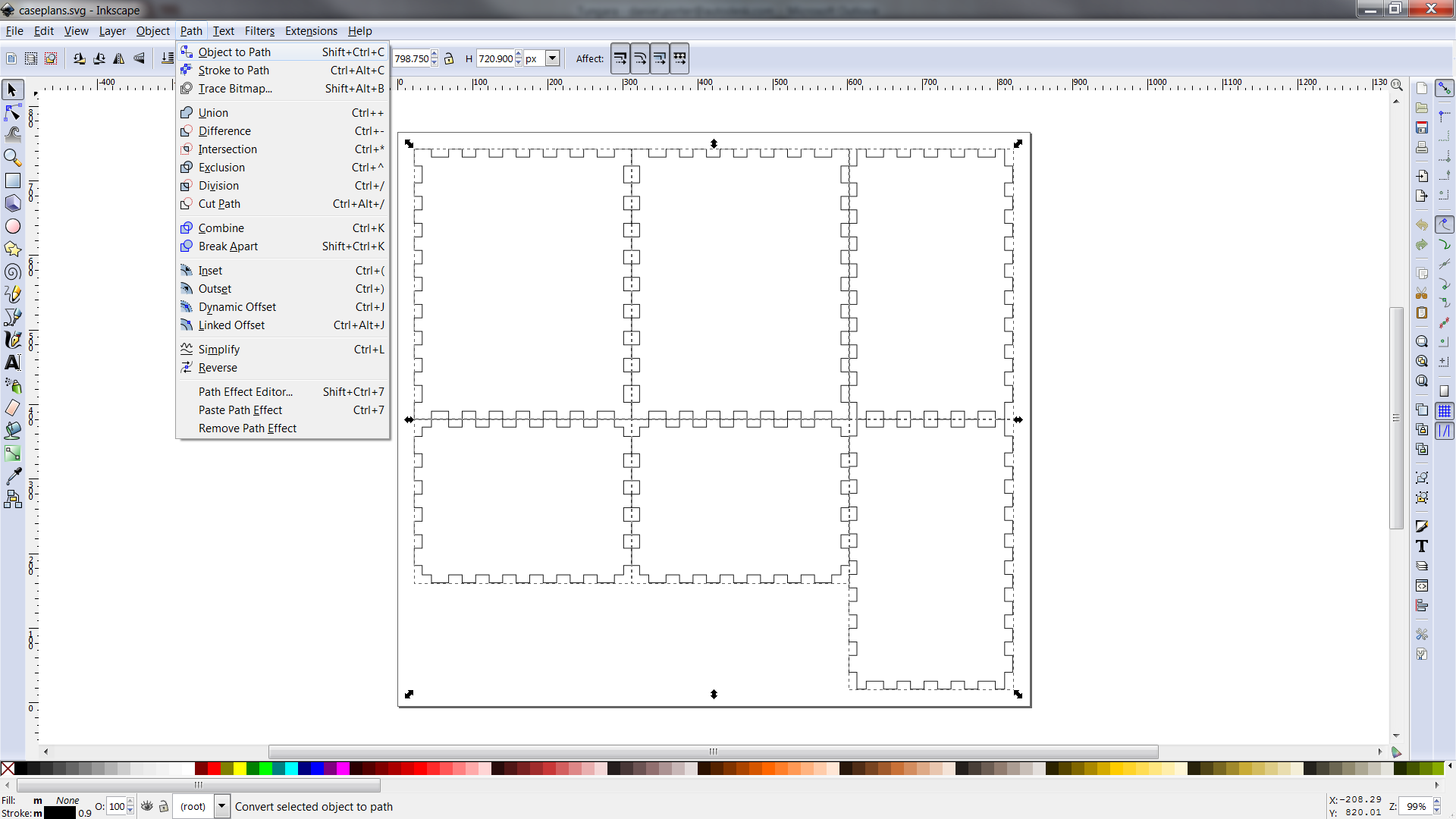Click the Cut scissors icon
Image resolution: width=1456 pixels, height=819 pixels.
pyautogui.click(x=1422, y=293)
